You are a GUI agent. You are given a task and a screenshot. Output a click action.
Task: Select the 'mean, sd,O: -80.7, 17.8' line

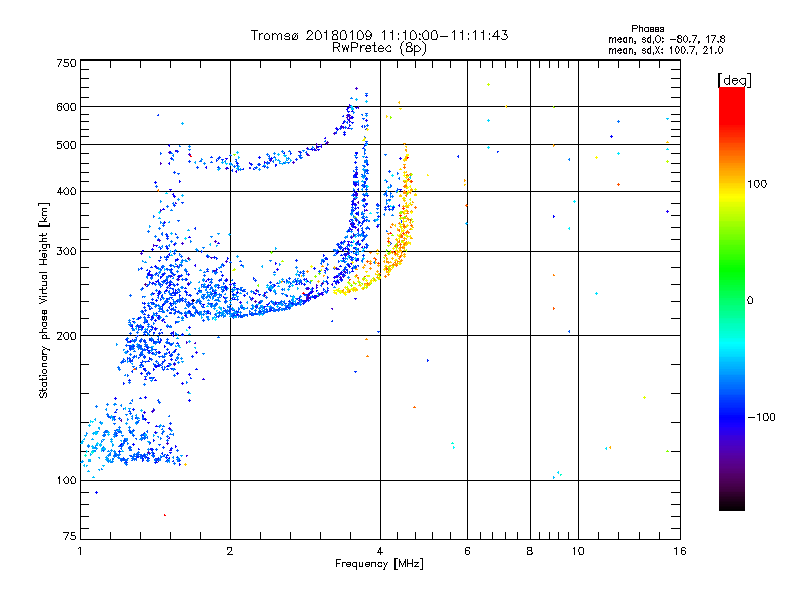click(x=666, y=39)
